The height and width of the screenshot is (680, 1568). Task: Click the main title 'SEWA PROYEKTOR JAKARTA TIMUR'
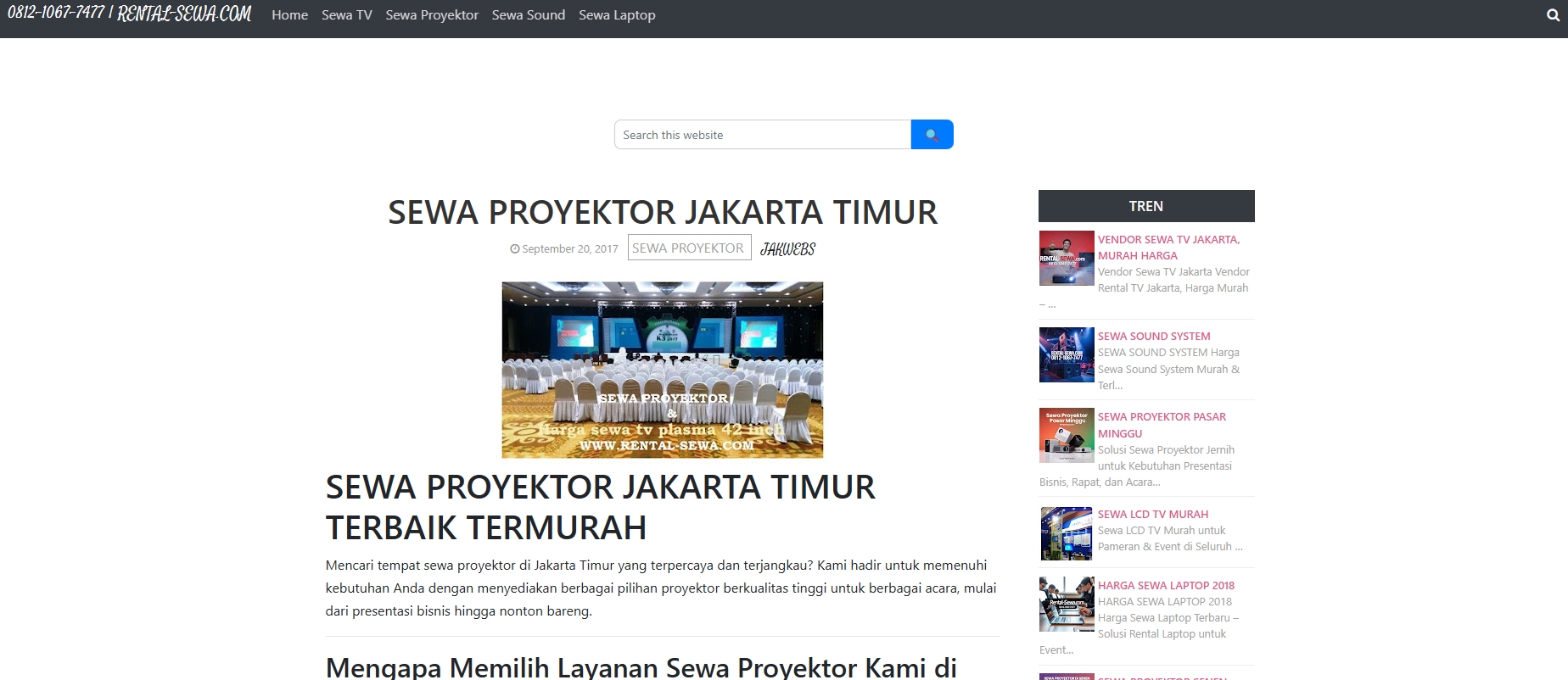click(x=663, y=212)
